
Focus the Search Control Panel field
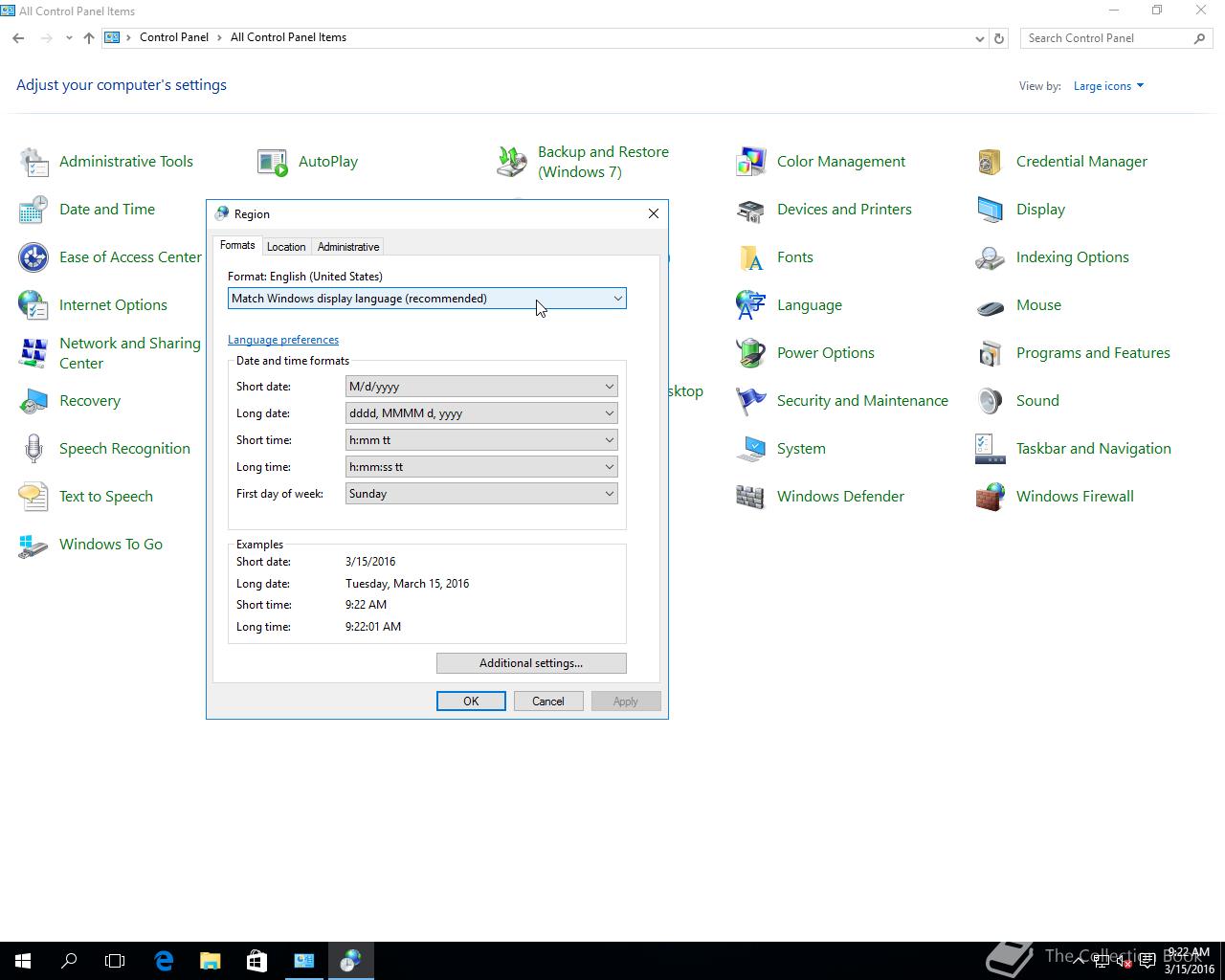1115,38
